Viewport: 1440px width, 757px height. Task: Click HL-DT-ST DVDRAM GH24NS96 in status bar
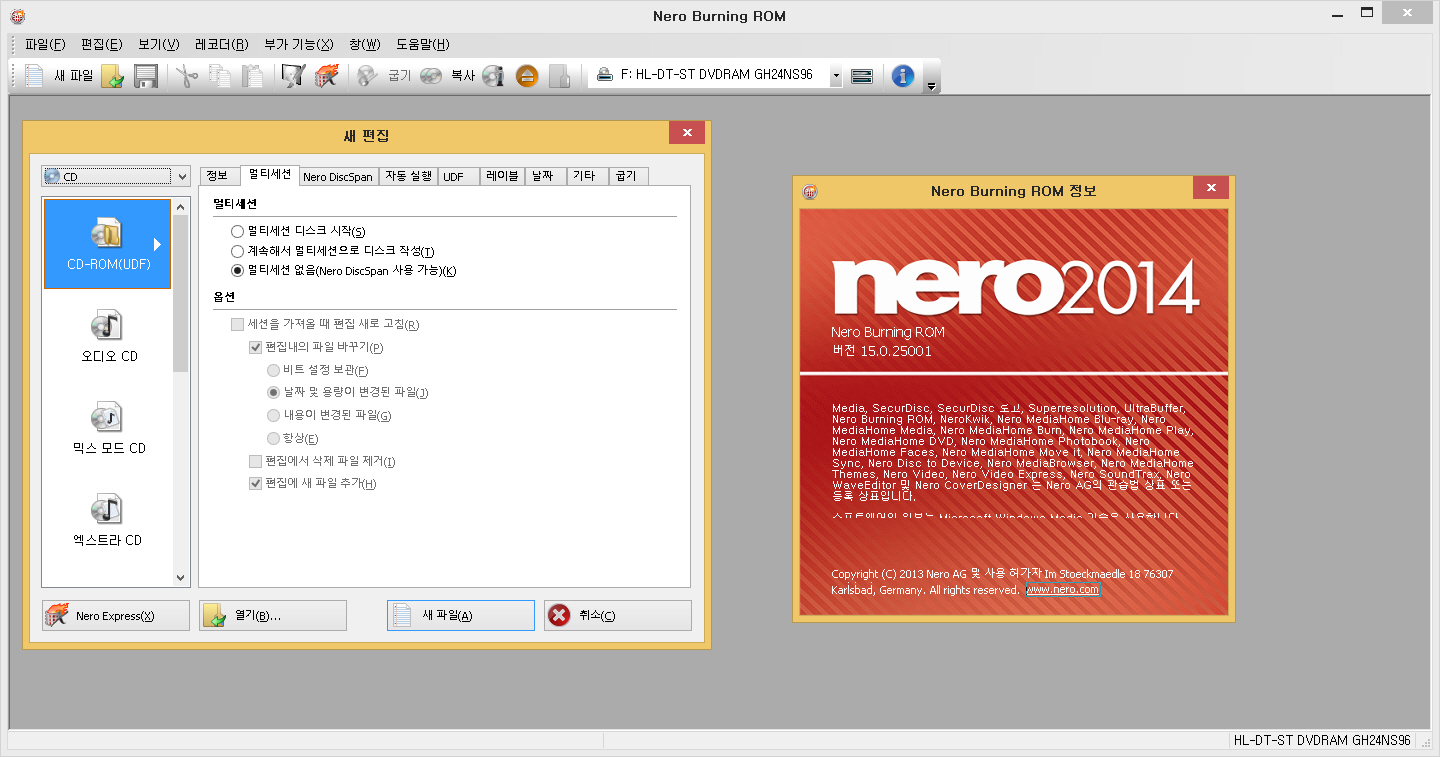pyautogui.click(x=1322, y=741)
